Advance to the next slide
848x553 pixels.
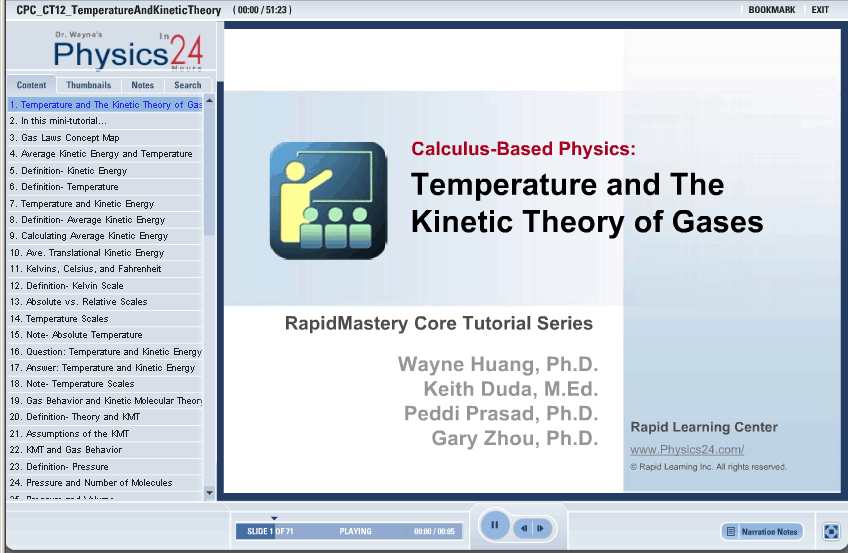(x=540, y=528)
